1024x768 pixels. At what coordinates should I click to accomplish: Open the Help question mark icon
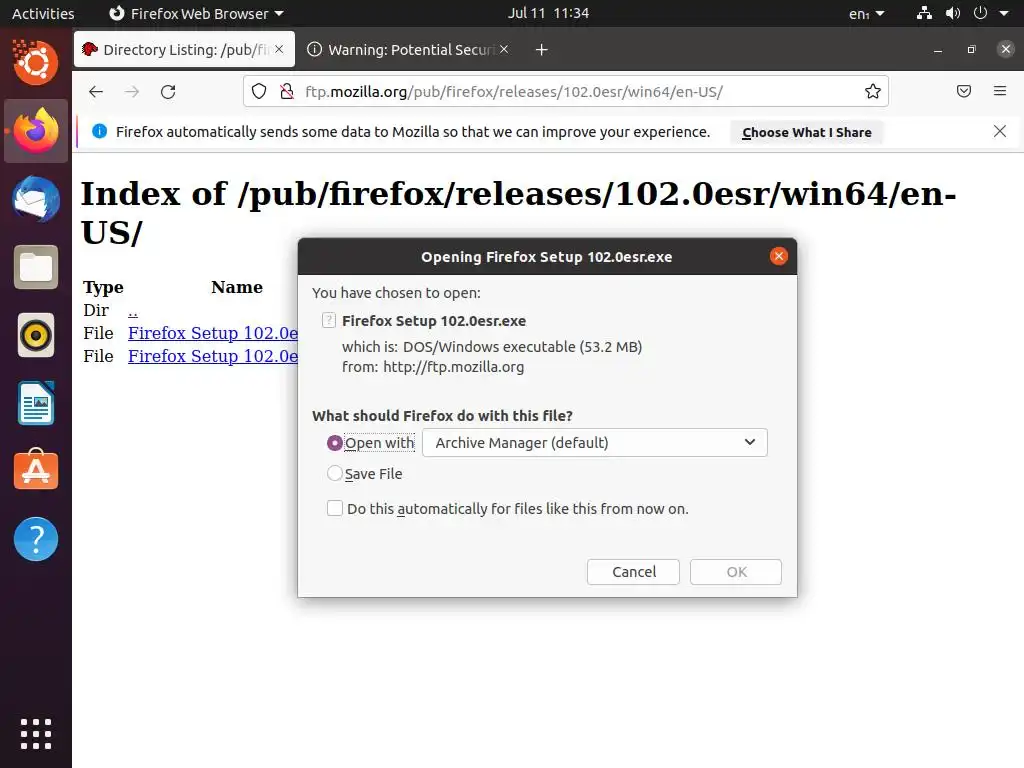[x=35, y=539]
